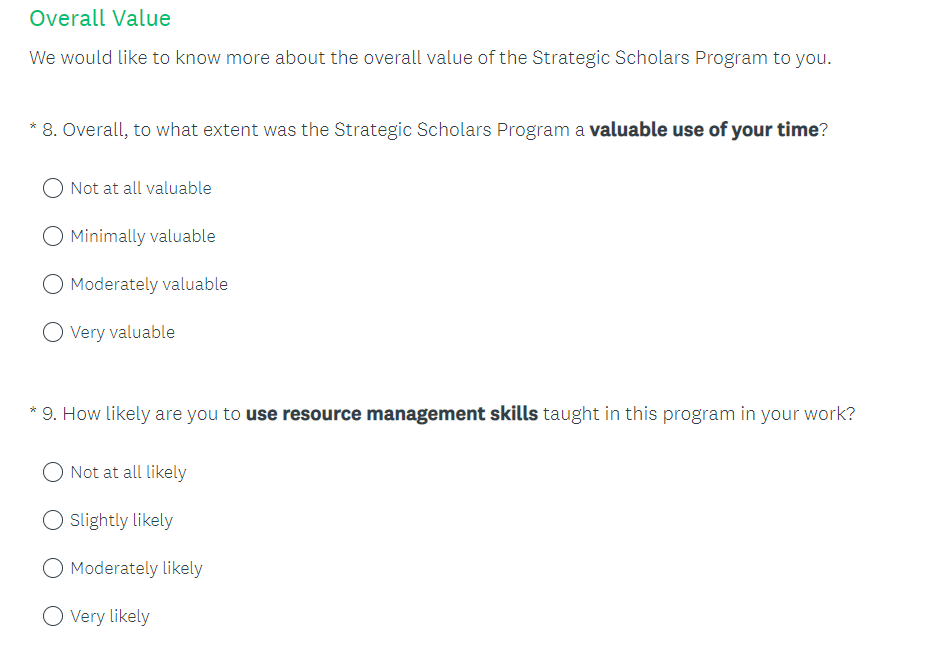Mark the 'Very likely' radio circle
This screenshot has width=930, height=645.
53,616
